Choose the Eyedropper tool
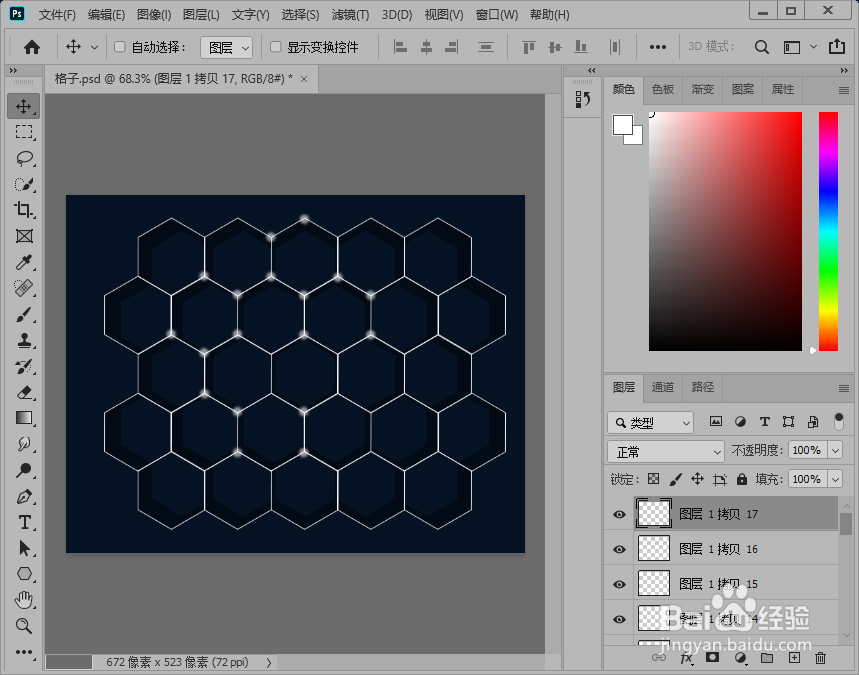Screen dimensions: 859x675 pyautogui.click(x=24, y=262)
